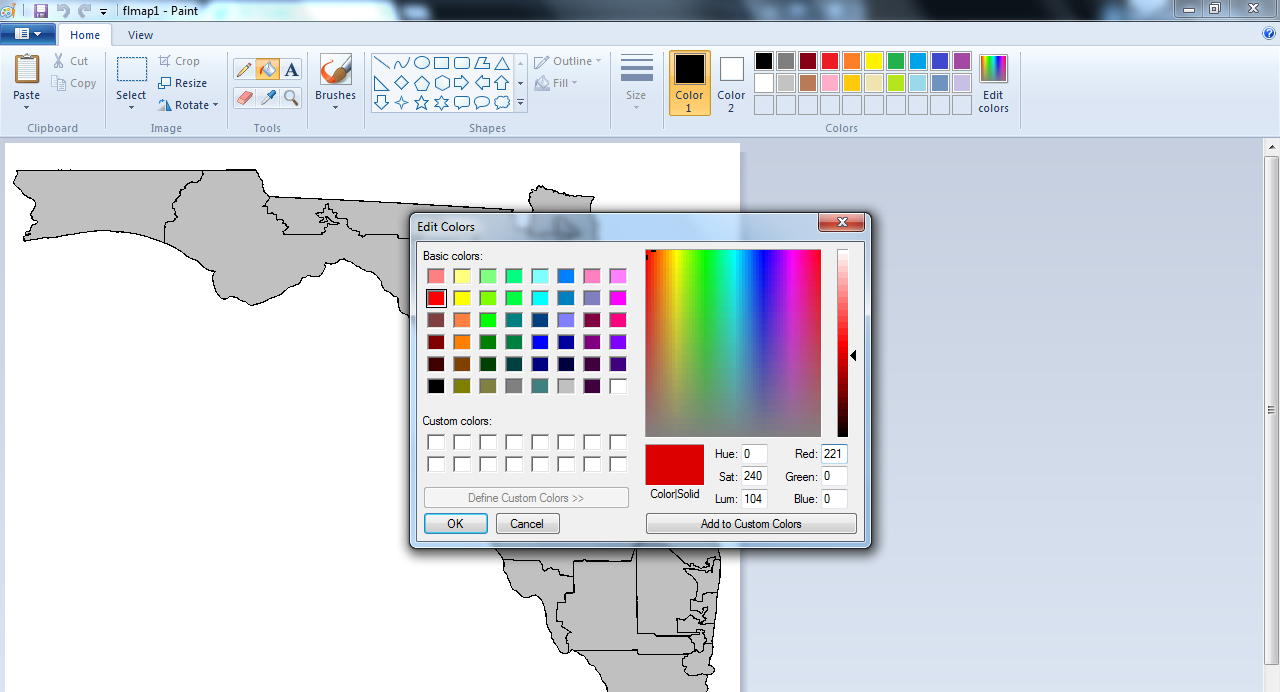Viewport: 1280px width, 692px height.
Task: Open the Rotate dropdown menu
Action: pos(188,105)
